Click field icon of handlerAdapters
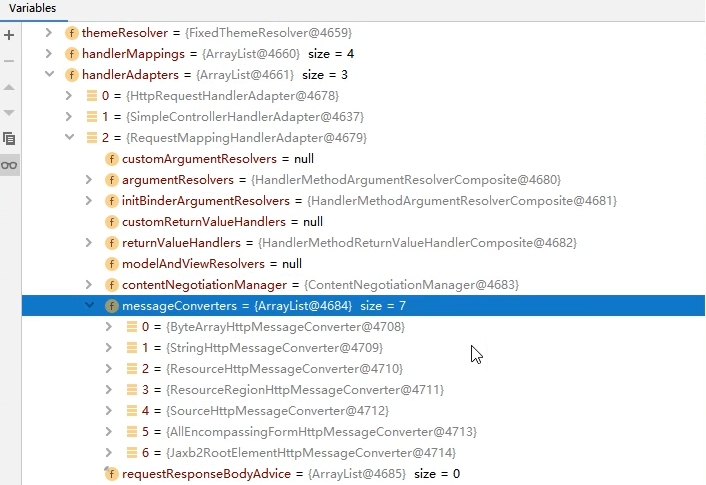The height and width of the screenshot is (485, 706). [72, 75]
